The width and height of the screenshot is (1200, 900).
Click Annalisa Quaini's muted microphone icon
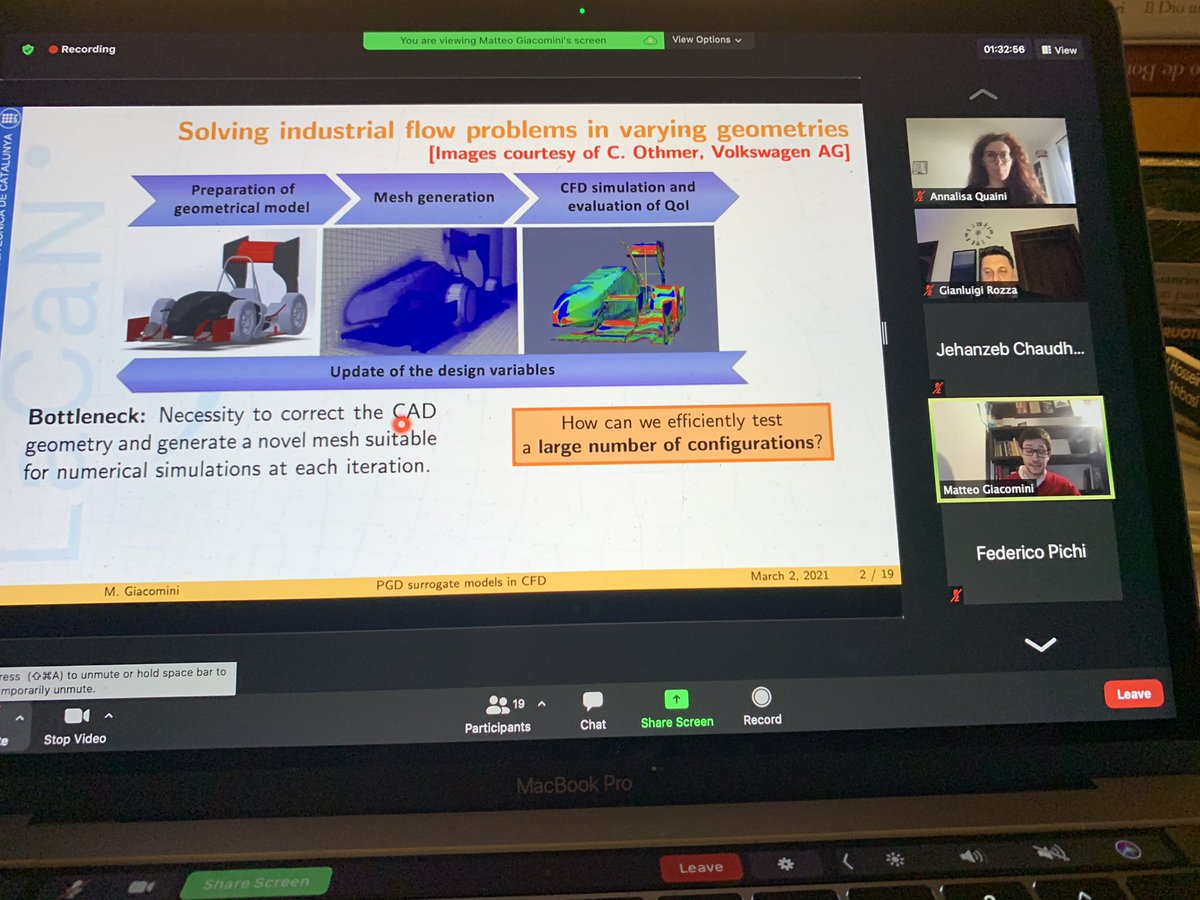[x=920, y=198]
